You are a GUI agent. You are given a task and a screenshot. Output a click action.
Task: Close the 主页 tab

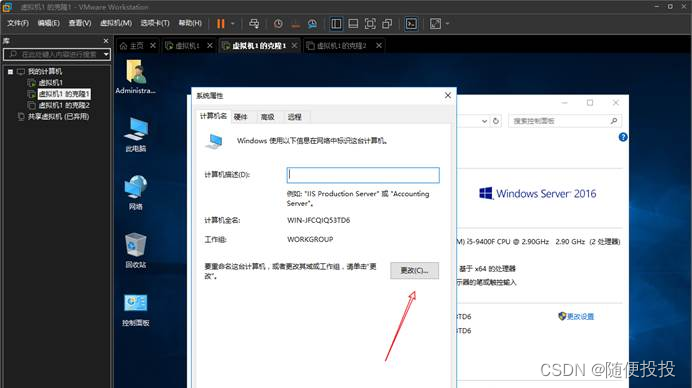click(x=153, y=45)
